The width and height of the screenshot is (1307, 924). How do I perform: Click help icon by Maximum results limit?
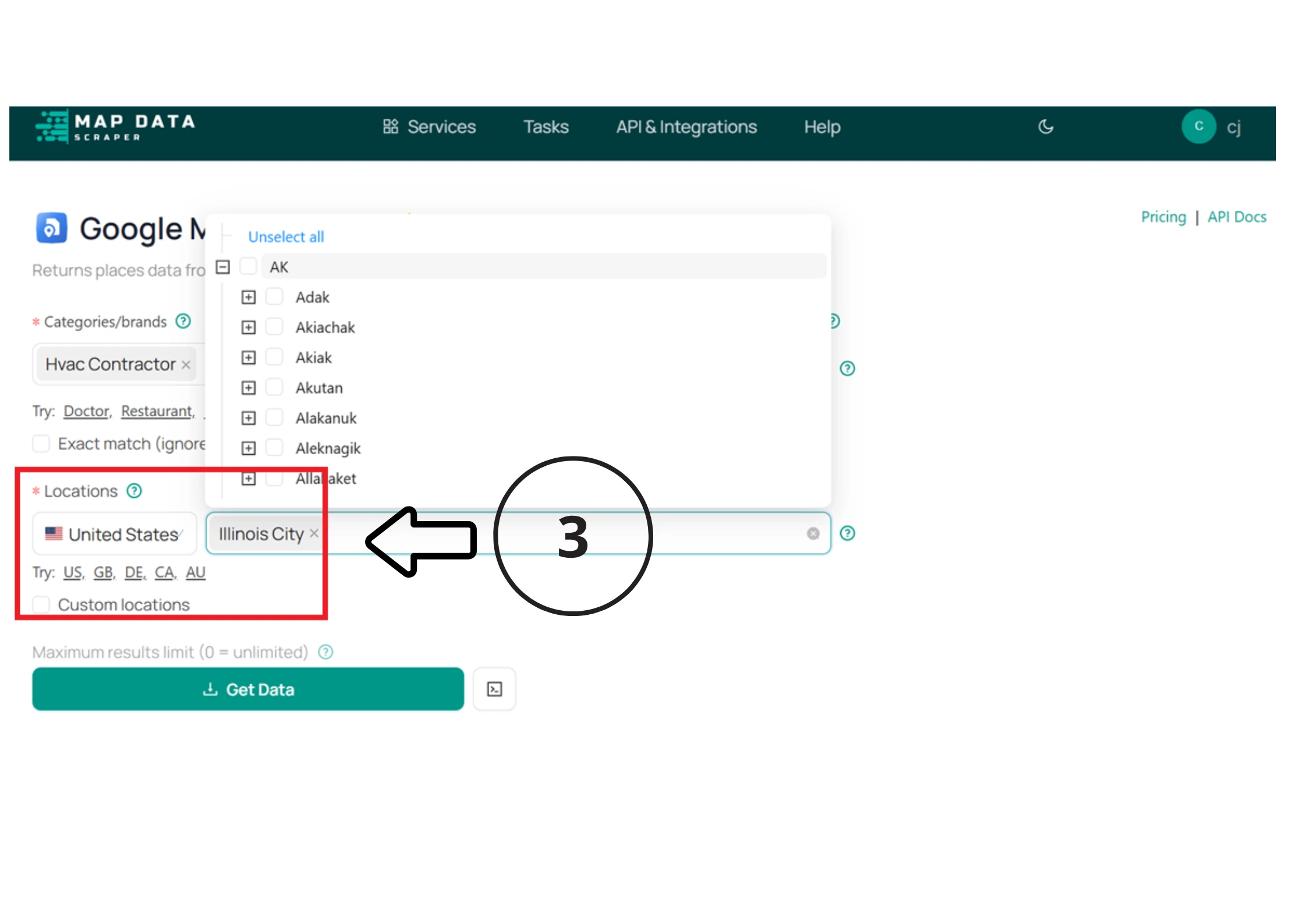[326, 652]
